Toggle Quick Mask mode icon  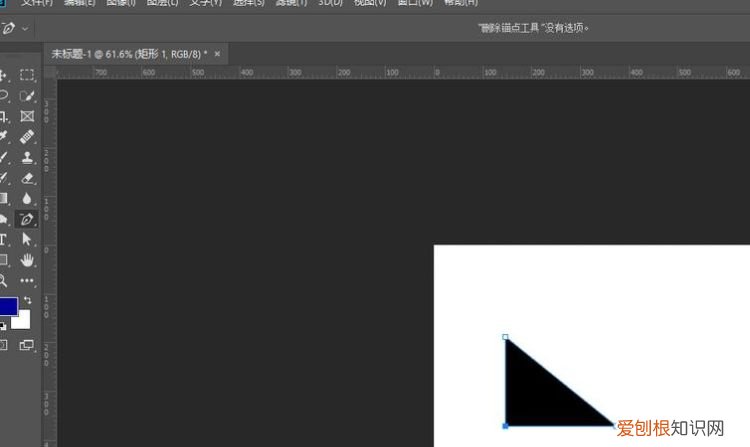pos(3,345)
